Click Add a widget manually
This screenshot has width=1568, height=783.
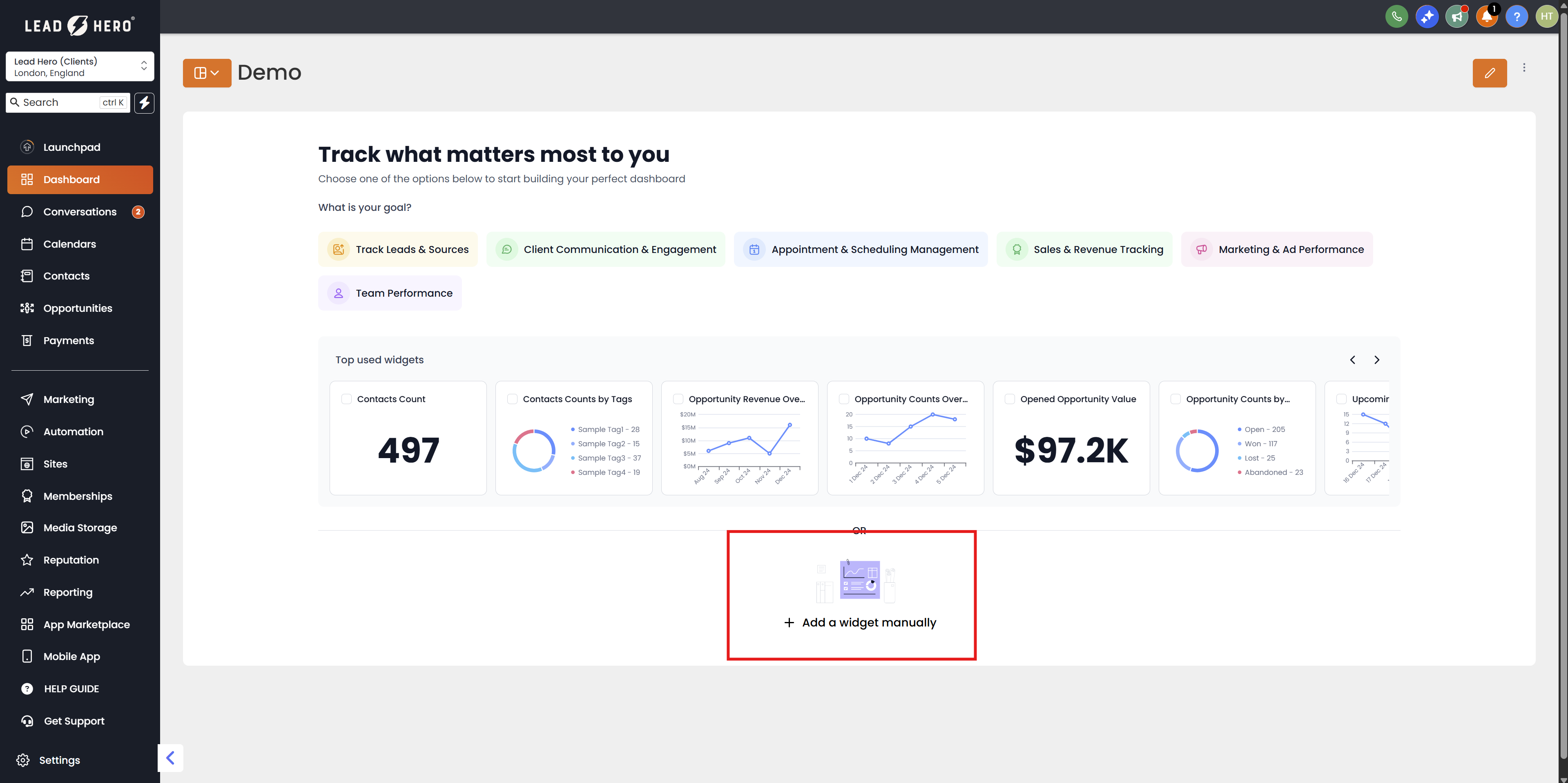tap(859, 622)
